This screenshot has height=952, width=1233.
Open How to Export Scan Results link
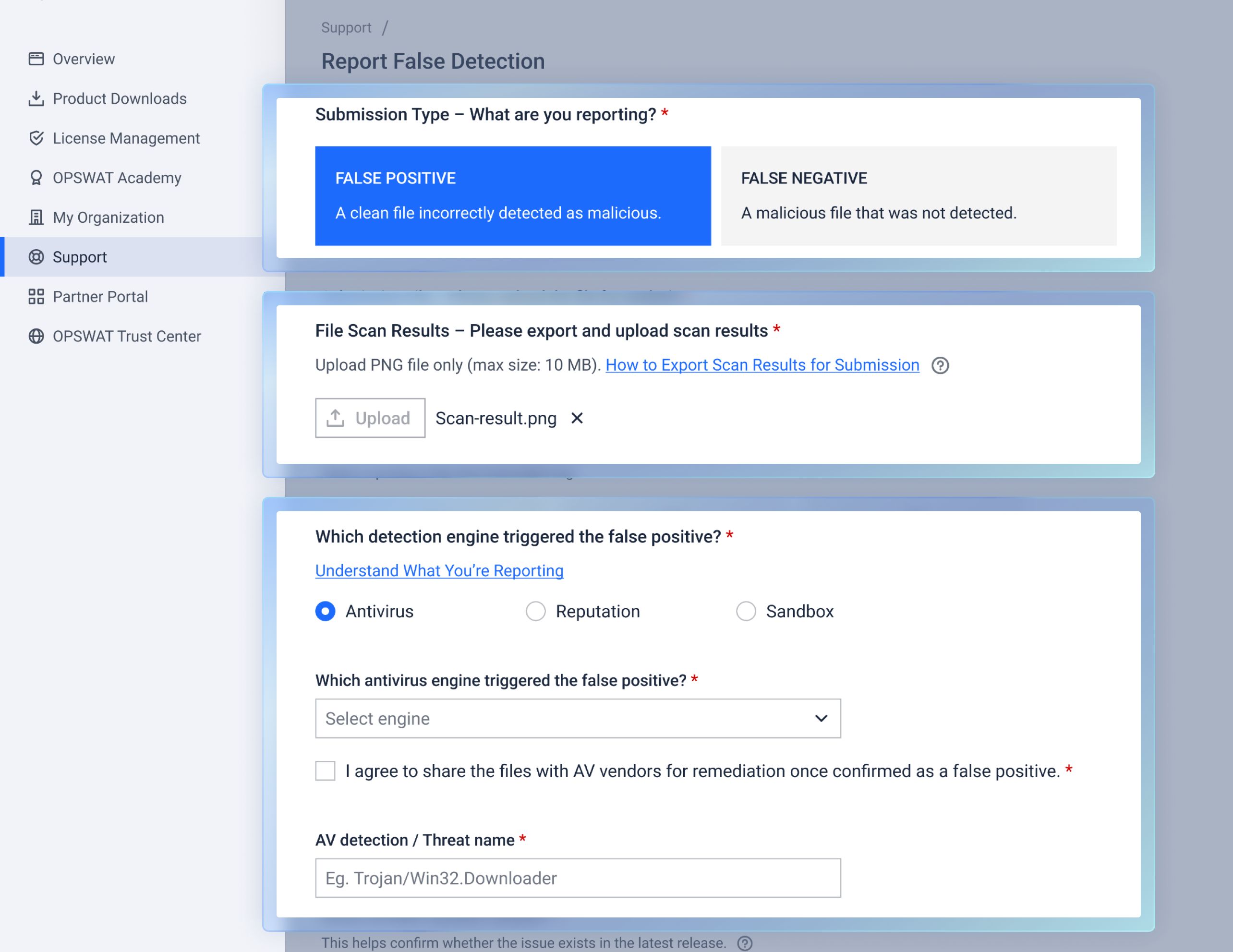click(x=762, y=365)
